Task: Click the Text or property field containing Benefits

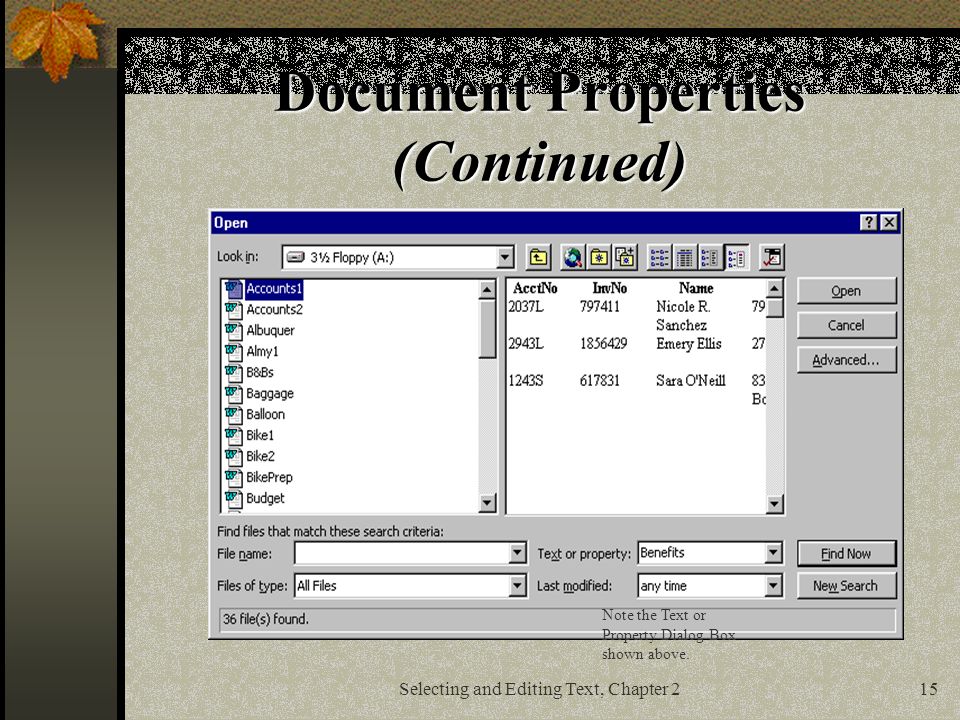Action: click(702, 553)
